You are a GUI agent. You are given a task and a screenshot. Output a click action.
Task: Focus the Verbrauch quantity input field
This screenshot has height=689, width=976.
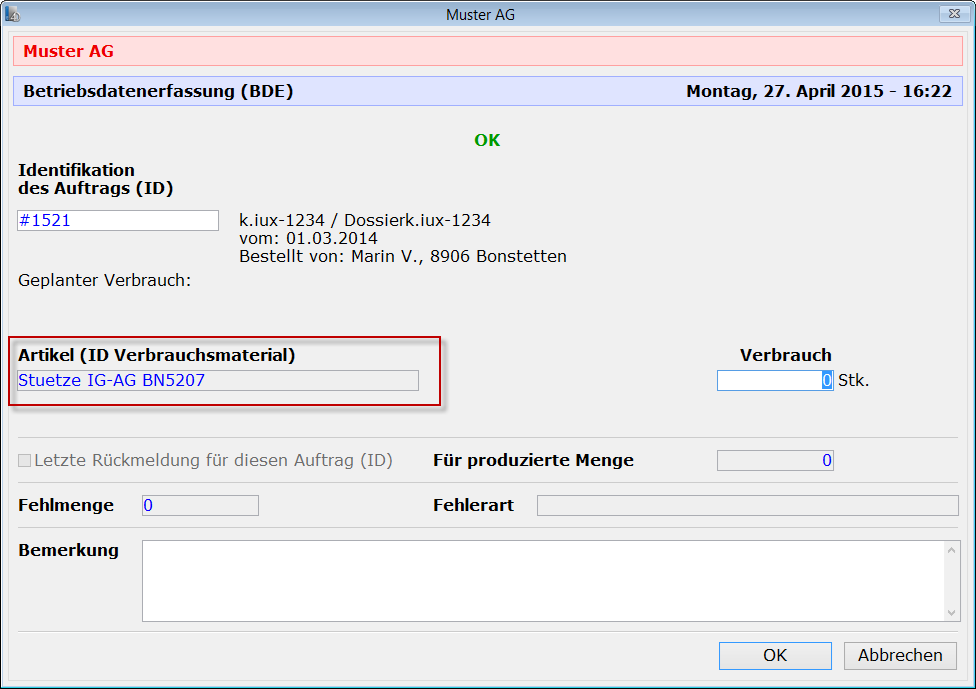(x=774, y=380)
